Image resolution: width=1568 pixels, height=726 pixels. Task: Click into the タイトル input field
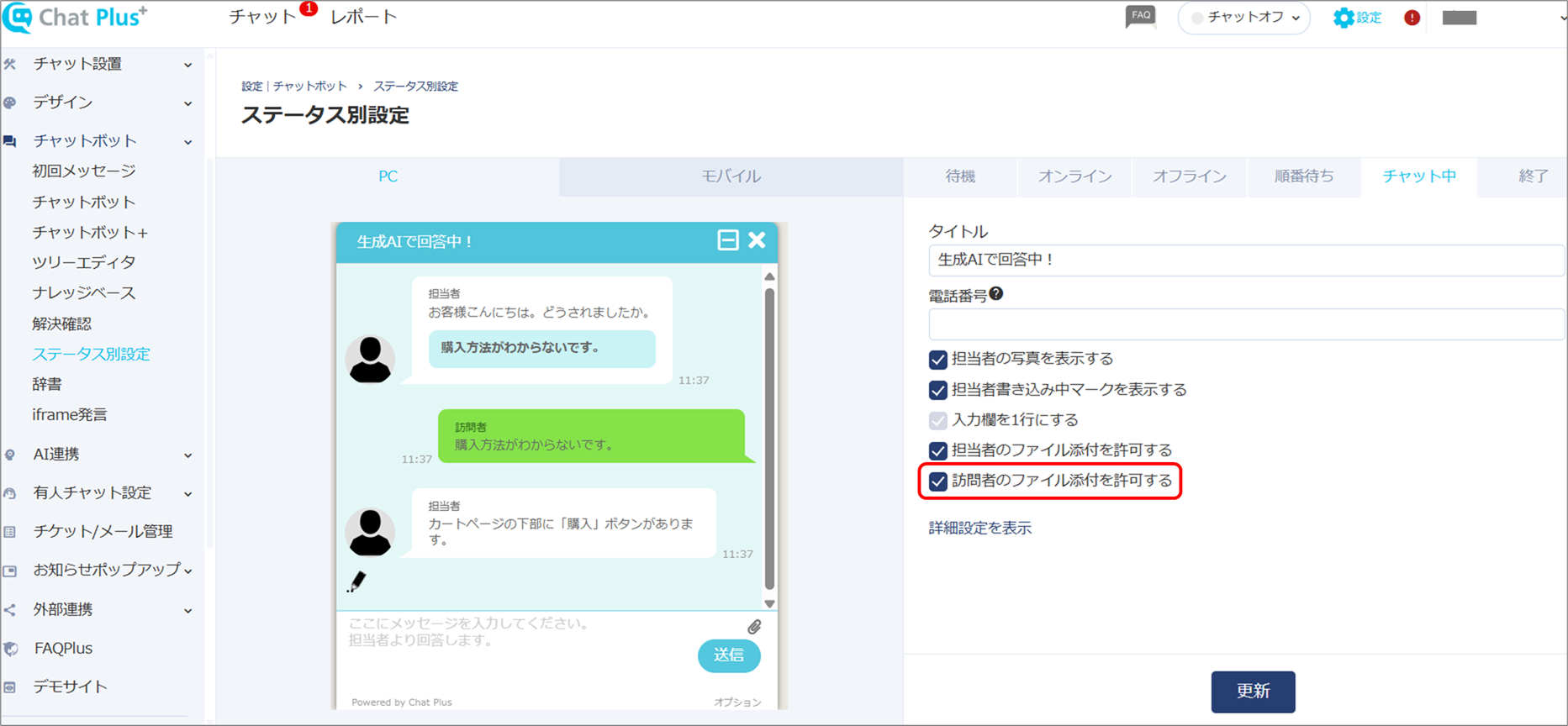(x=1247, y=260)
